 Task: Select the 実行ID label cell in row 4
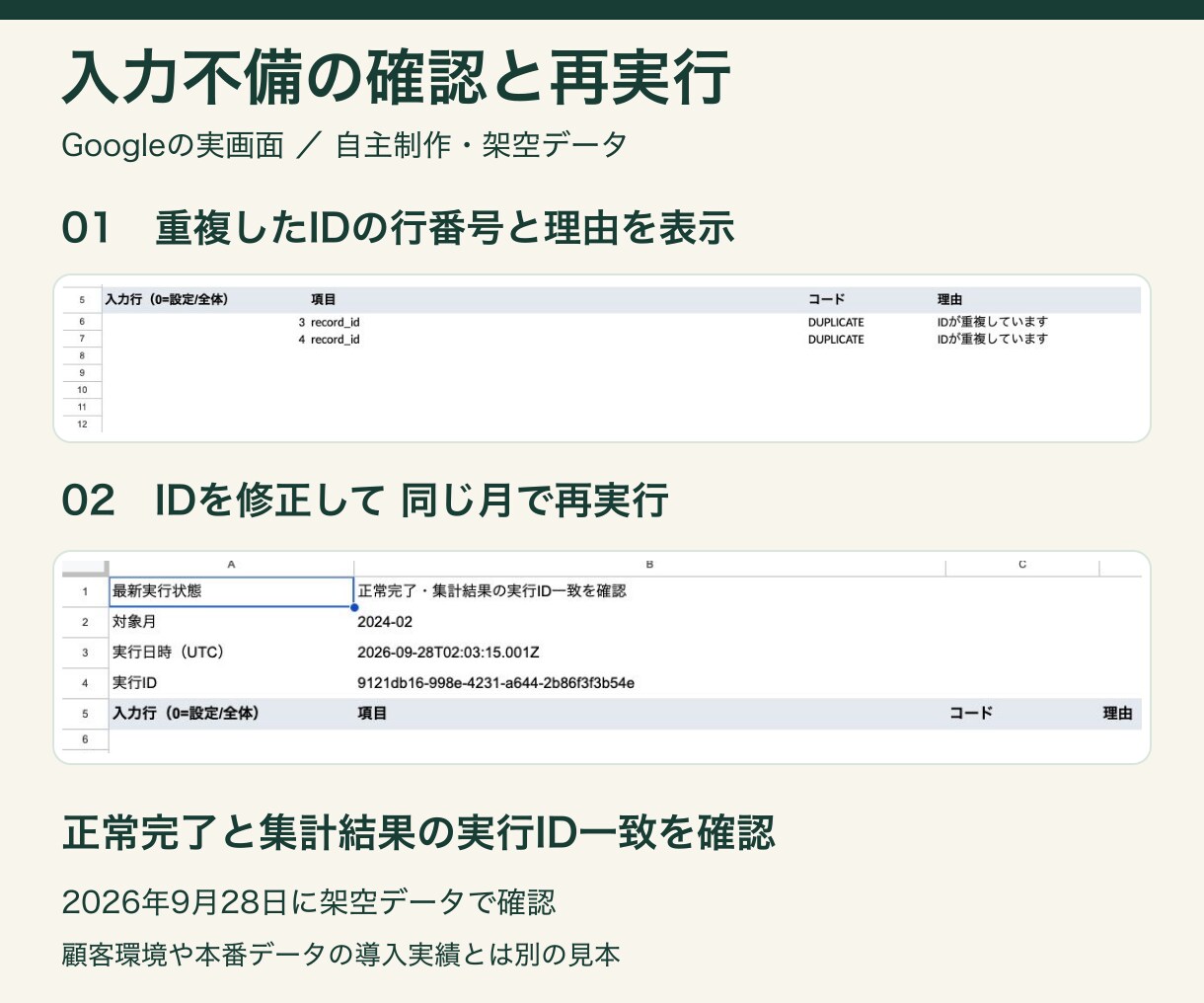[231, 683]
